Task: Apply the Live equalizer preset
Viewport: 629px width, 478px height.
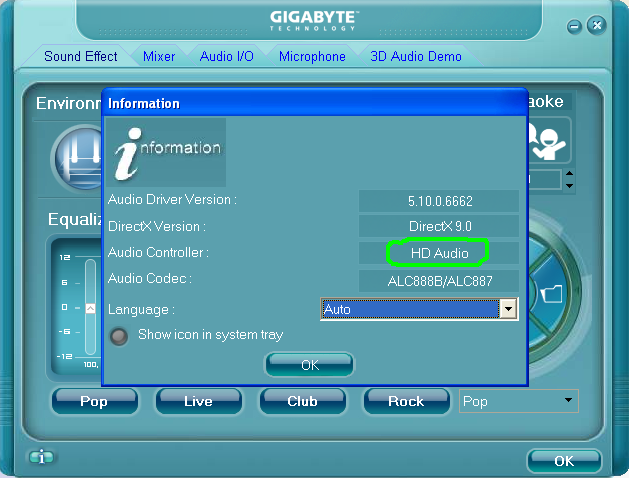Action: (x=199, y=401)
